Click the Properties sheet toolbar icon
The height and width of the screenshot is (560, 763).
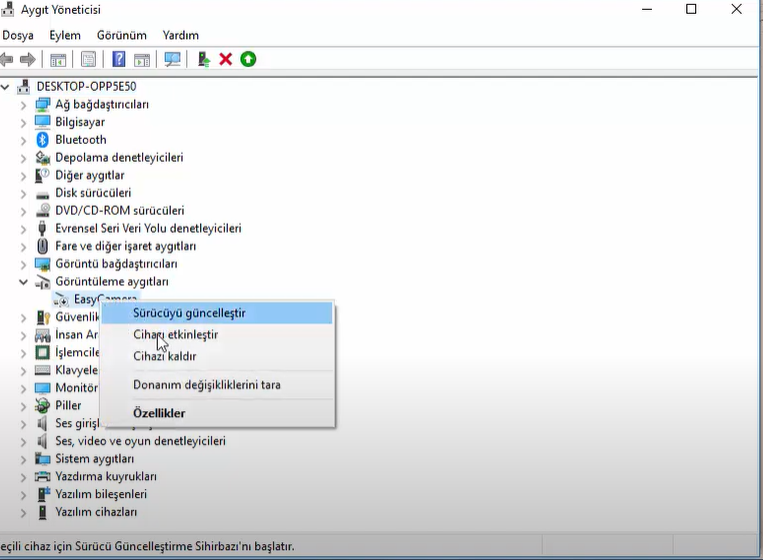[x=89, y=59]
